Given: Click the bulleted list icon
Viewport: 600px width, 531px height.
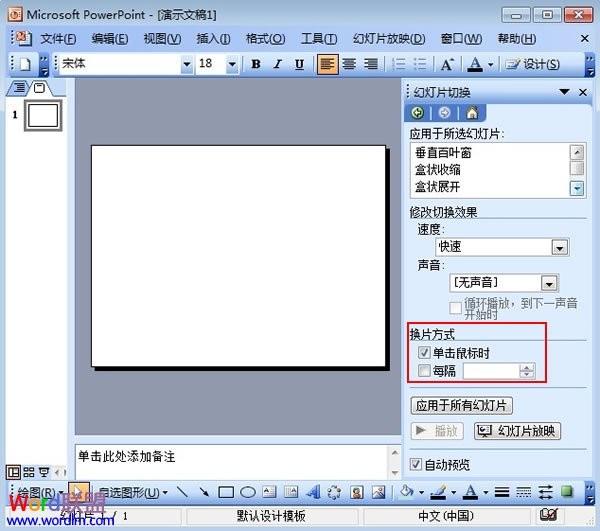Looking at the screenshot, I should (x=420, y=64).
